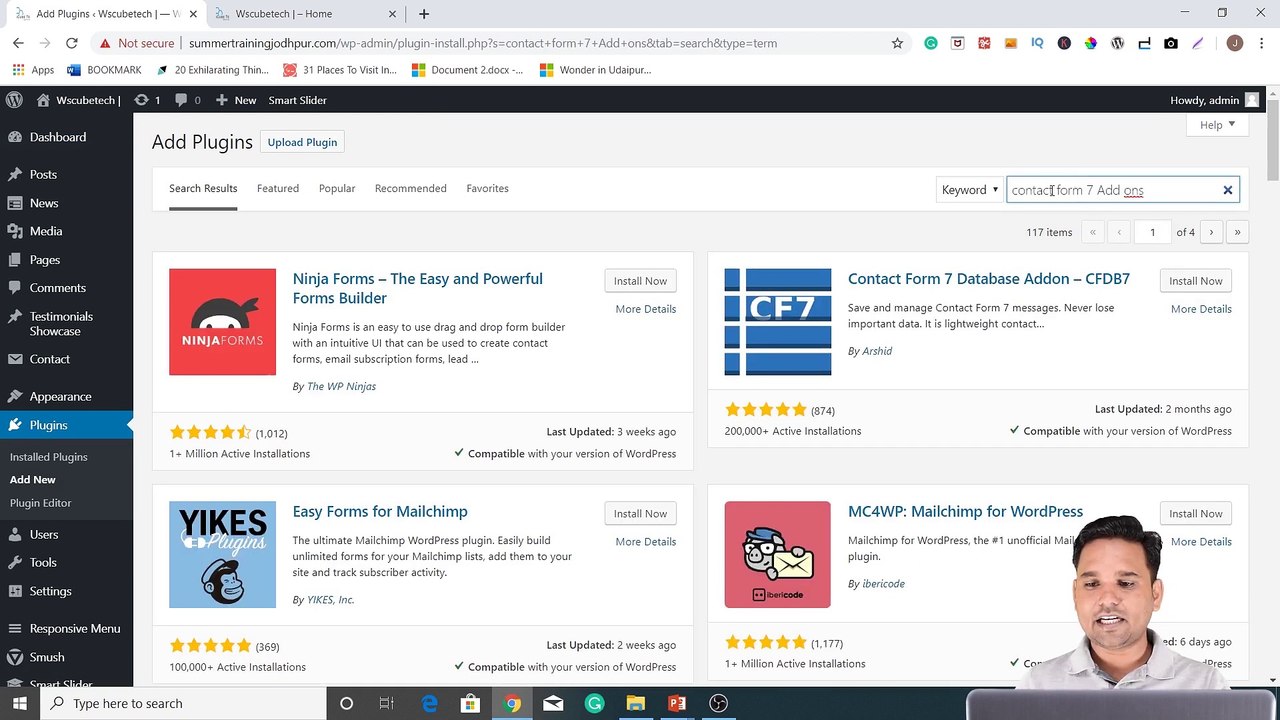Go to next page of results
This screenshot has height=720, width=1280.
click(x=1211, y=232)
